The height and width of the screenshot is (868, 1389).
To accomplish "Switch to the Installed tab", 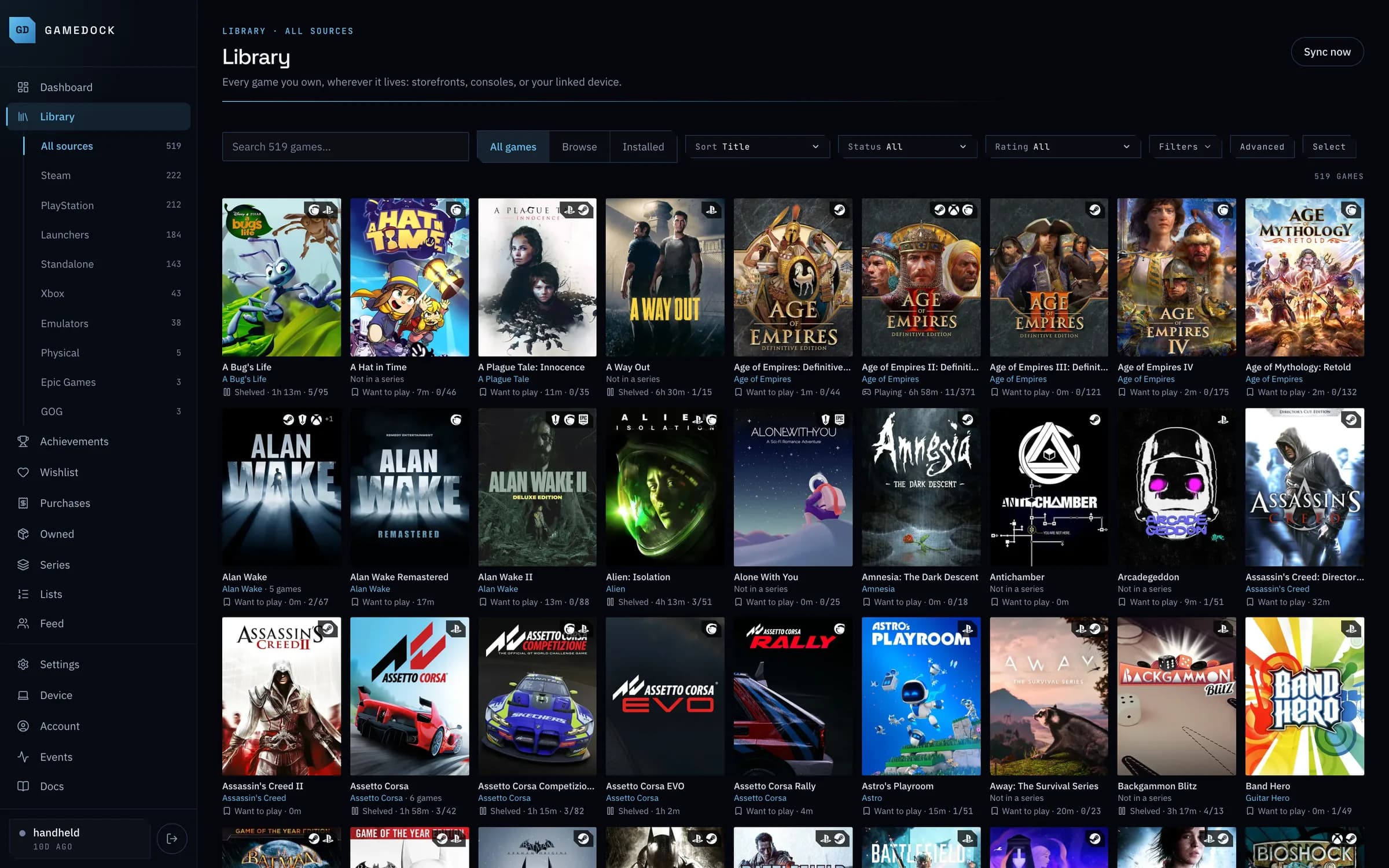I will pyautogui.click(x=643, y=147).
